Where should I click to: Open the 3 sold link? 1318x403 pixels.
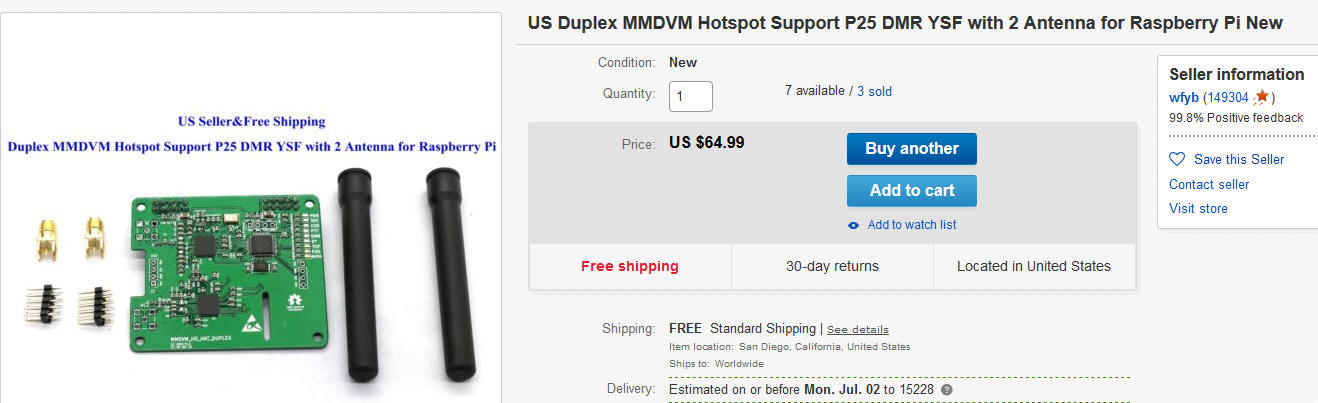[874, 91]
